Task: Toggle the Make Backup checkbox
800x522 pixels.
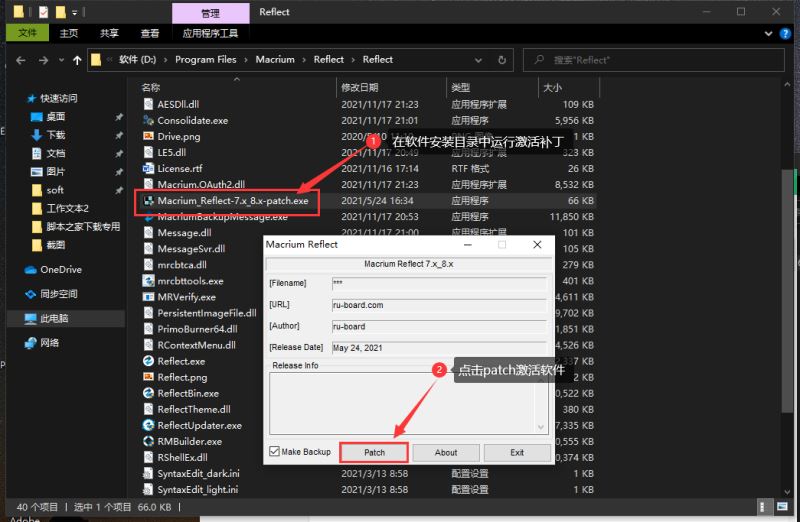Action: point(274,452)
